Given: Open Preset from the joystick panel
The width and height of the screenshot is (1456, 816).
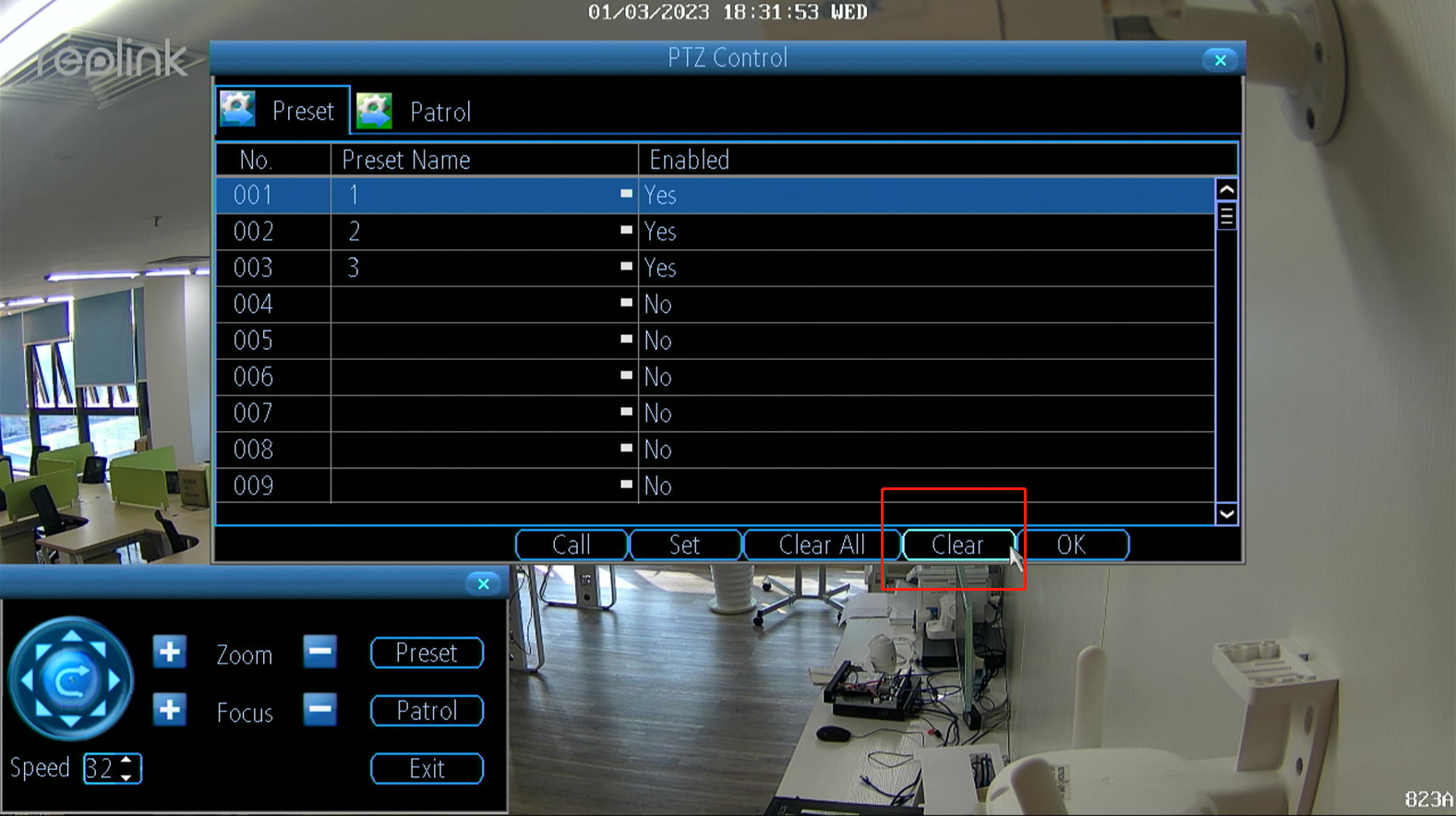Looking at the screenshot, I should click(x=427, y=653).
